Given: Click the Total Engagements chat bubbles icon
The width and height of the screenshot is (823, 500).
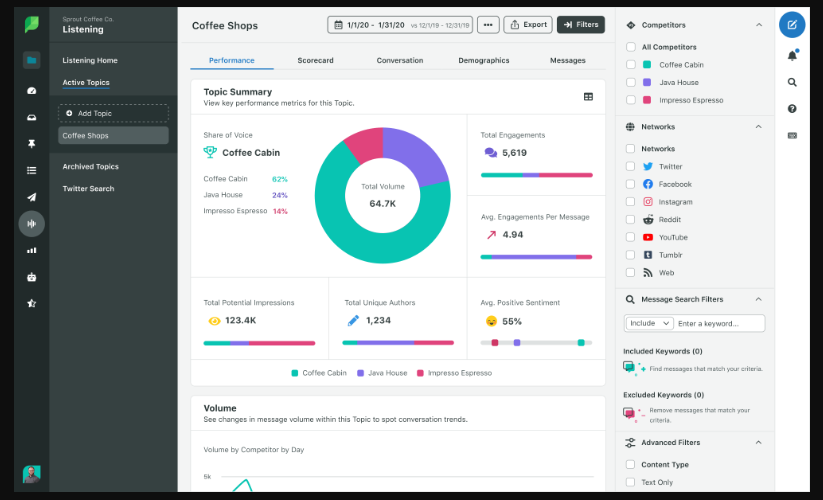Looking at the screenshot, I should 490,153.
